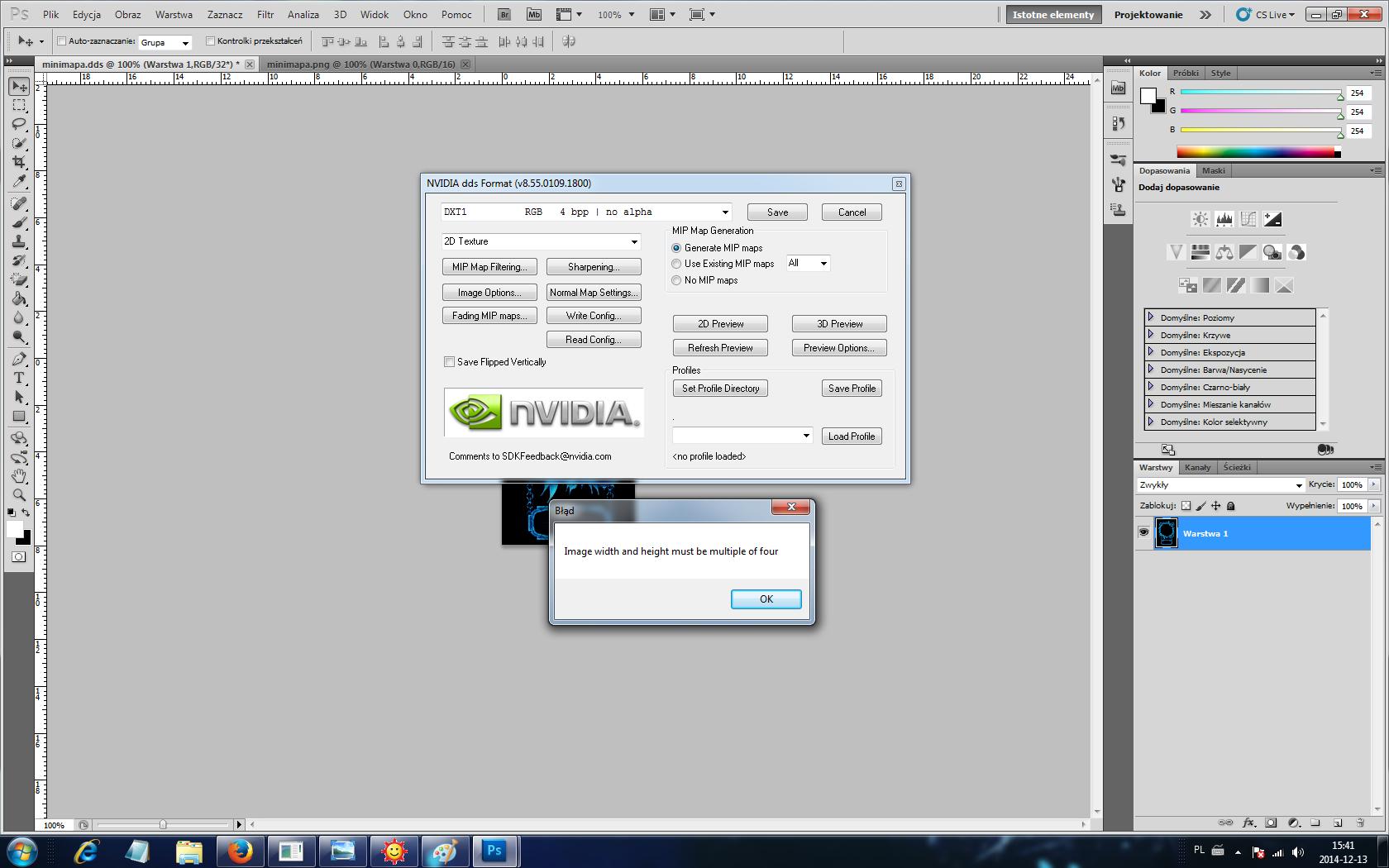Select the Horizontal Type tool
The image size is (1389, 868).
[x=19, y=378]
